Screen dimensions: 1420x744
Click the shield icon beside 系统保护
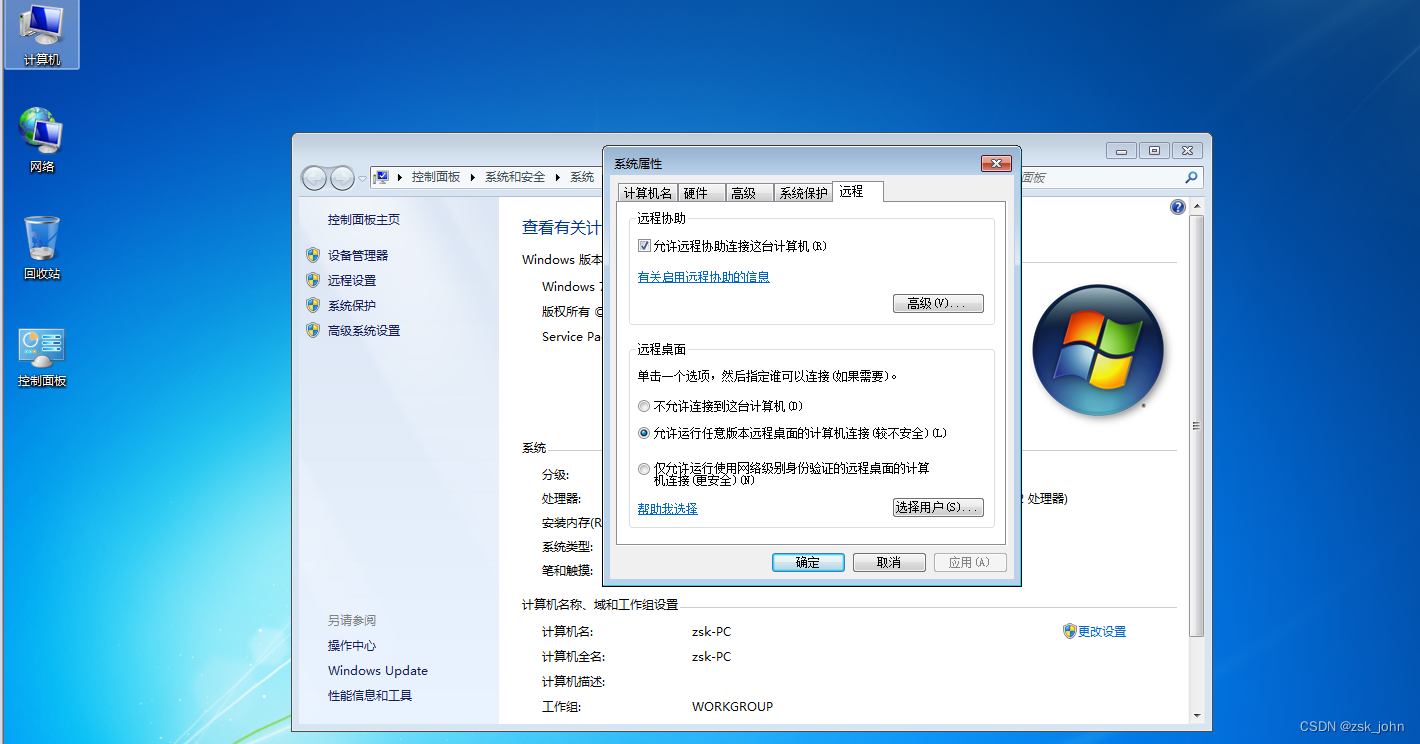[313, 305]
